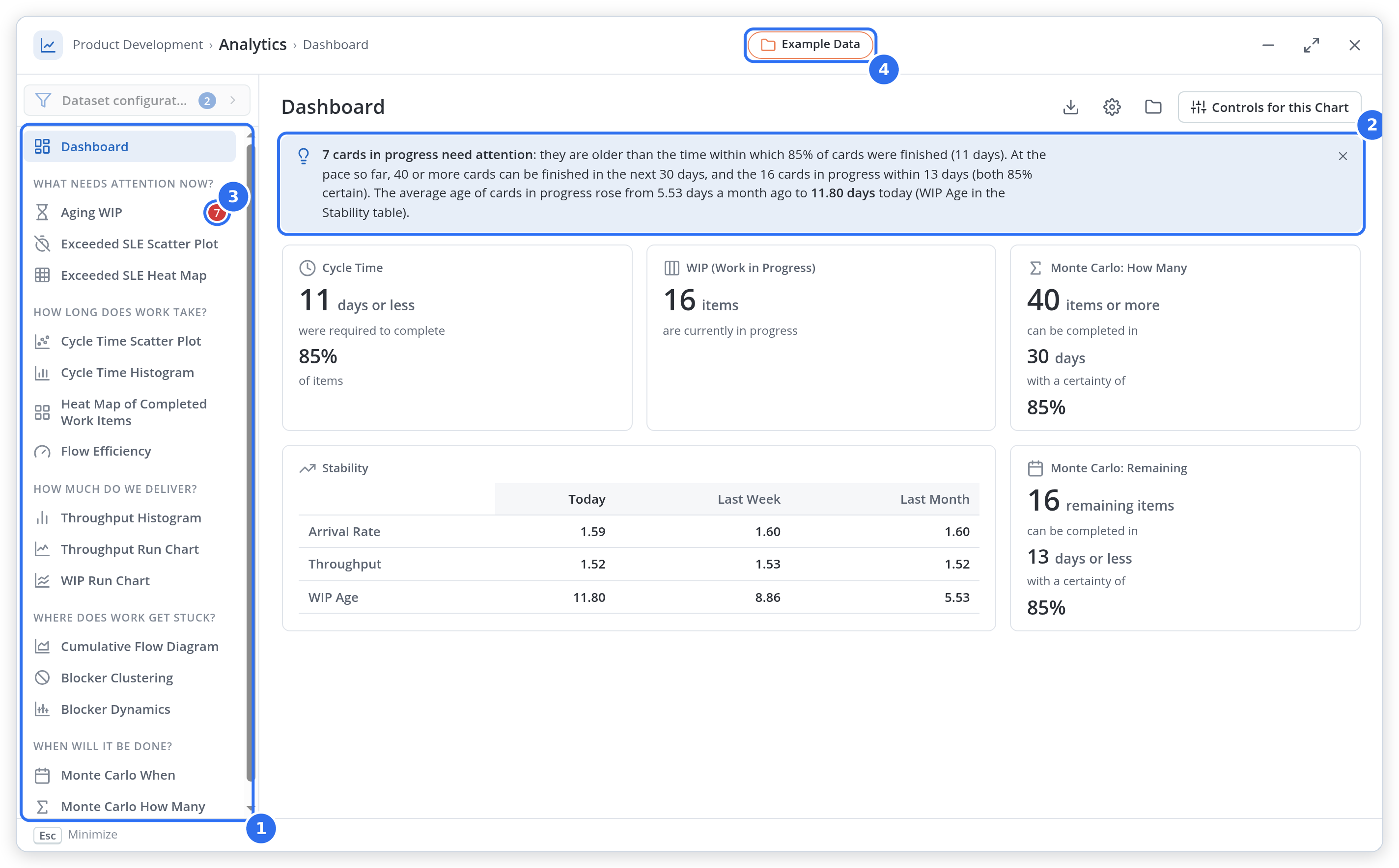Expand the window to fullscreen
The image size is (1399, 868).
(x=1312, y=45)
